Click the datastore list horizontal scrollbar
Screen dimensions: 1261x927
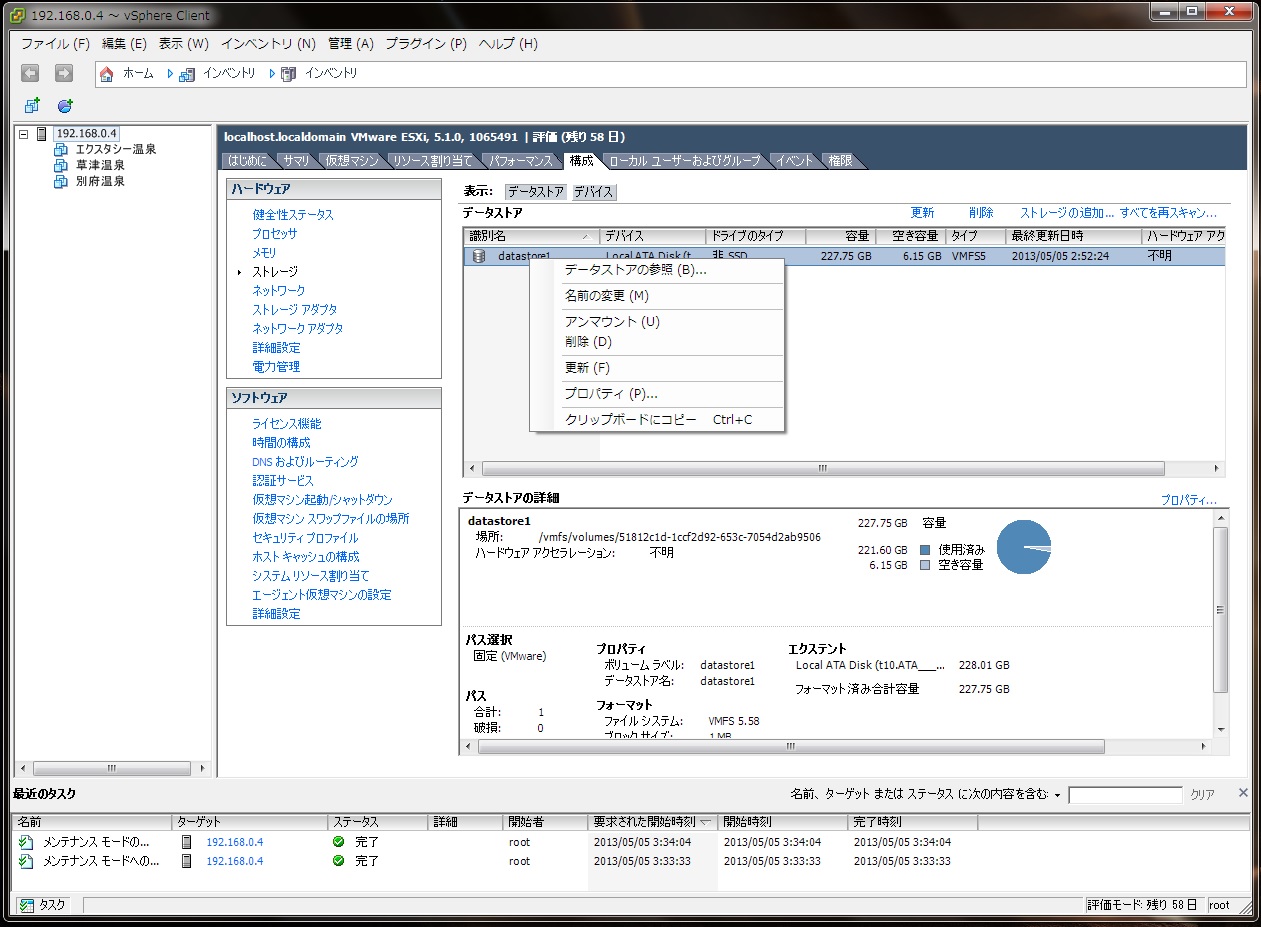coord(822,468)
